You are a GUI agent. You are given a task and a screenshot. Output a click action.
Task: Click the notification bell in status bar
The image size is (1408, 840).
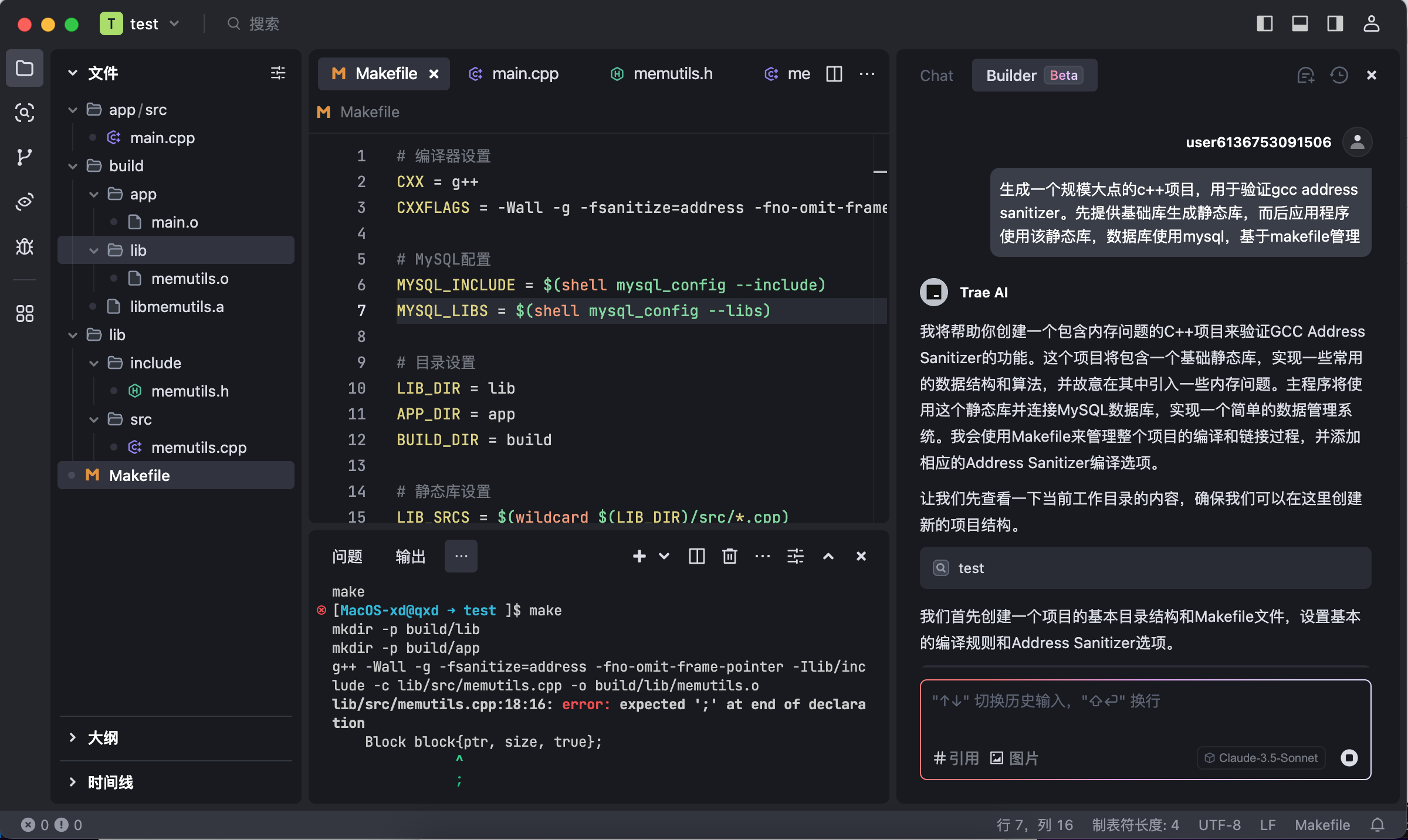click(x=1377, y=825)
